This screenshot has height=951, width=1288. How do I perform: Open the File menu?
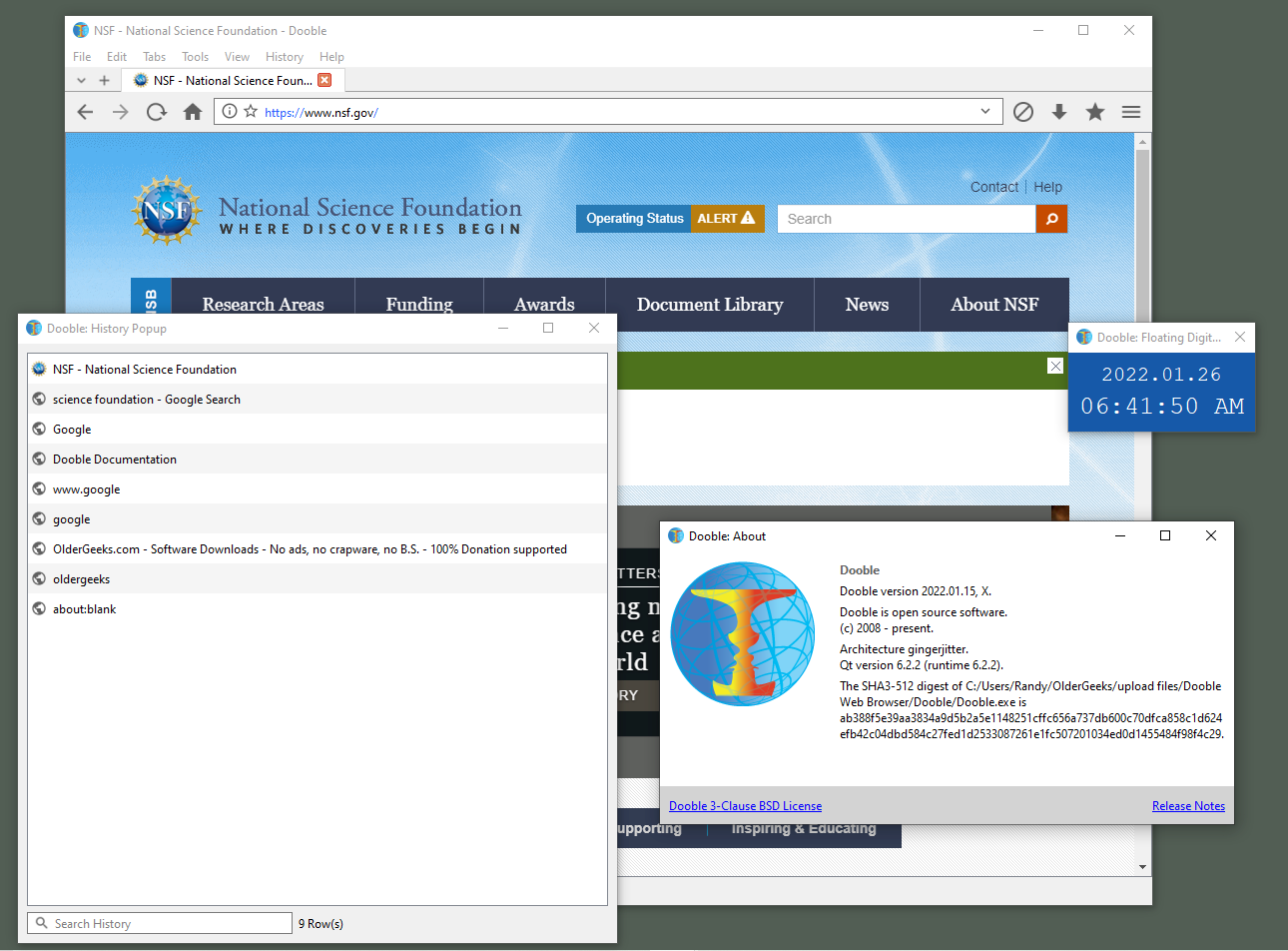(82, 57)
